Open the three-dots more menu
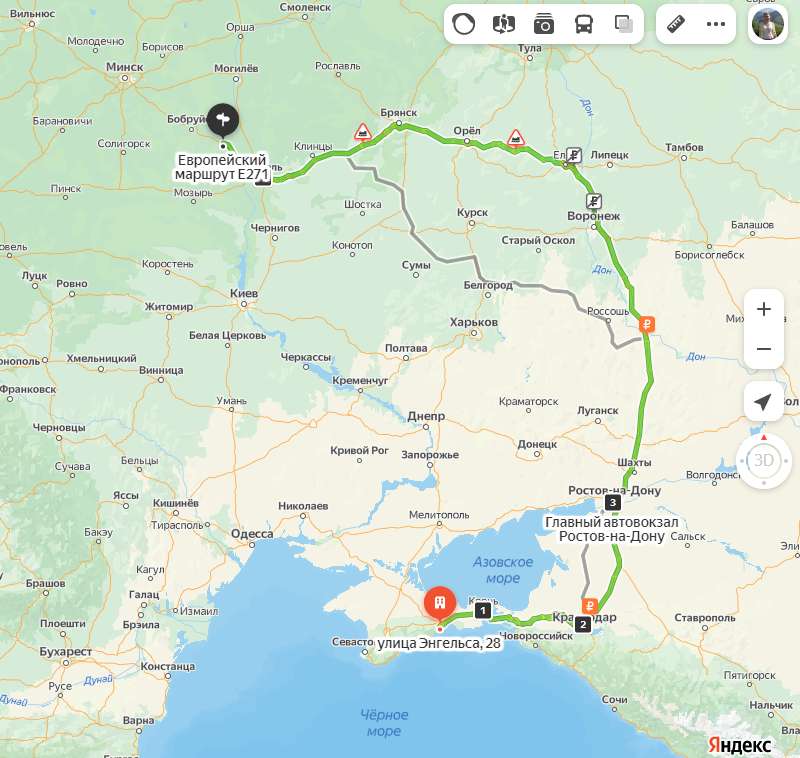Viewport: 800px width, 758px height. (716, 24)
